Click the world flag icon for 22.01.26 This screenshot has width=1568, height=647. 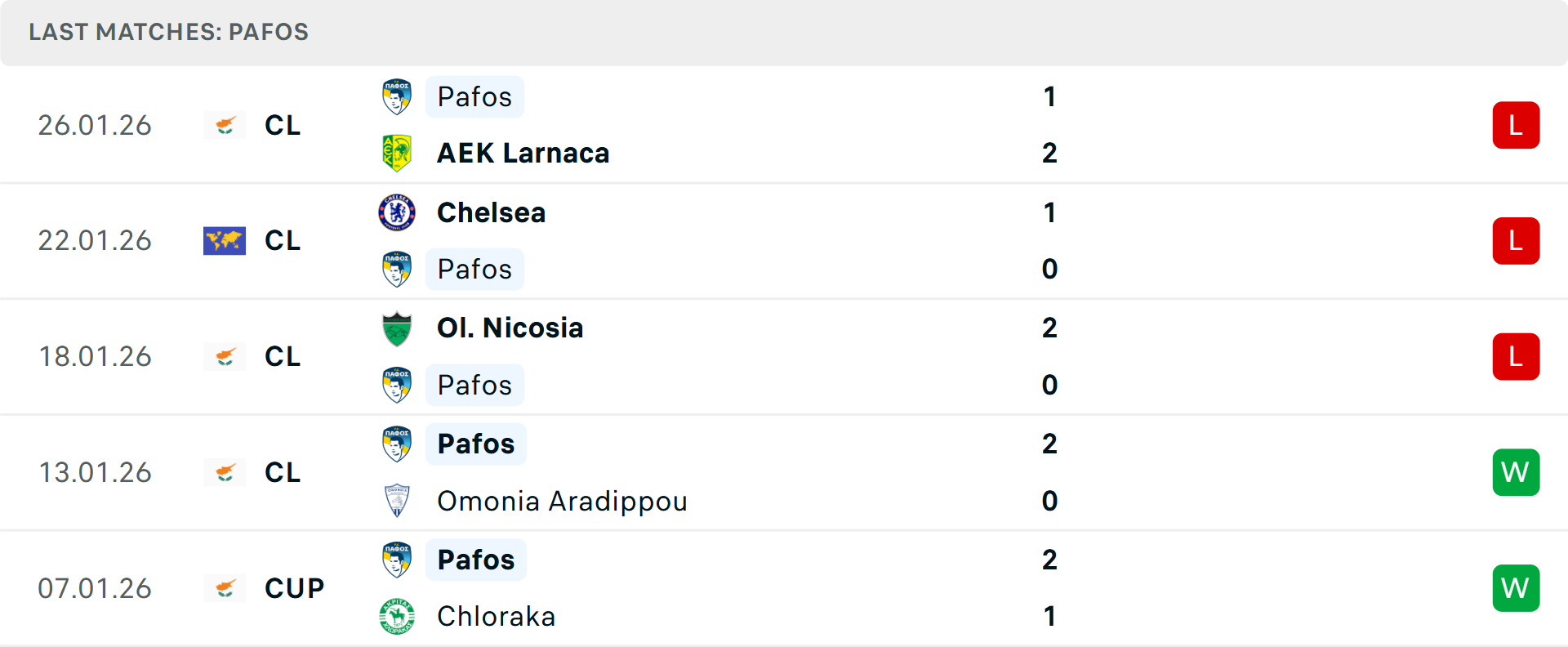225,241
